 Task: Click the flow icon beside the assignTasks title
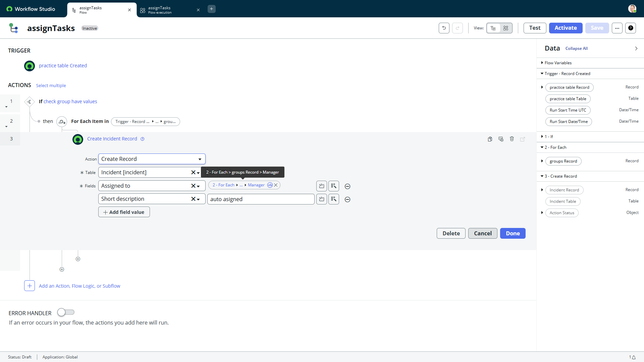coord(14,28)
